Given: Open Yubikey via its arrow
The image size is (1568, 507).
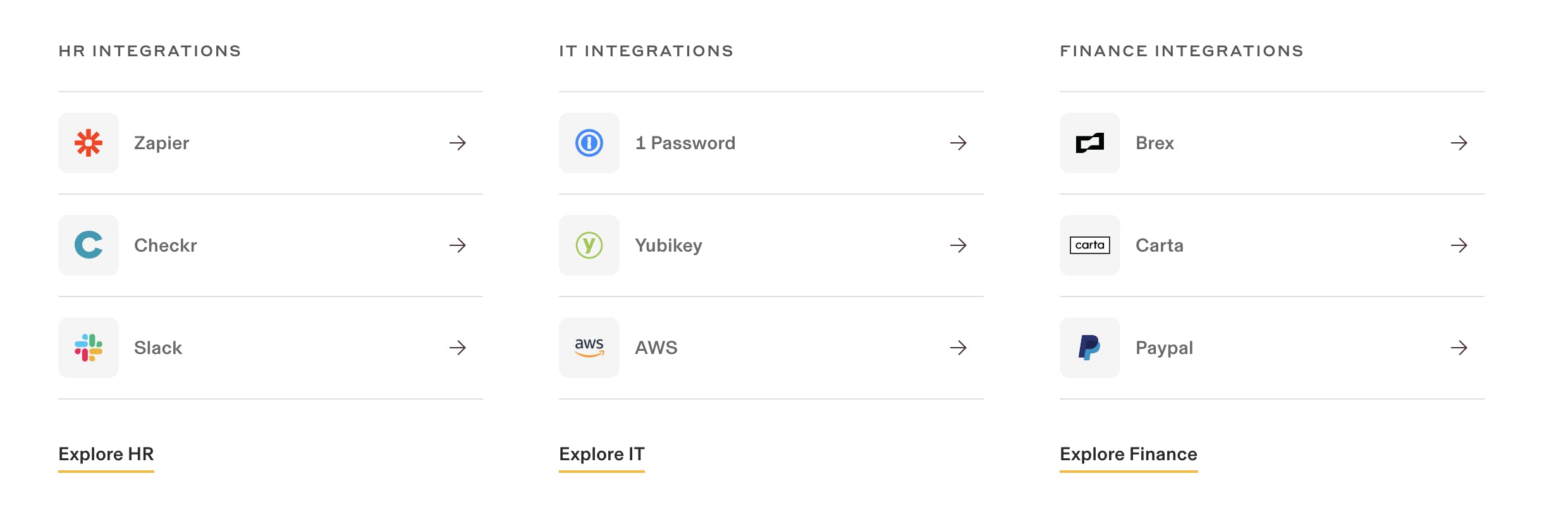Looking at the screenshot, I should pos(959,245).
